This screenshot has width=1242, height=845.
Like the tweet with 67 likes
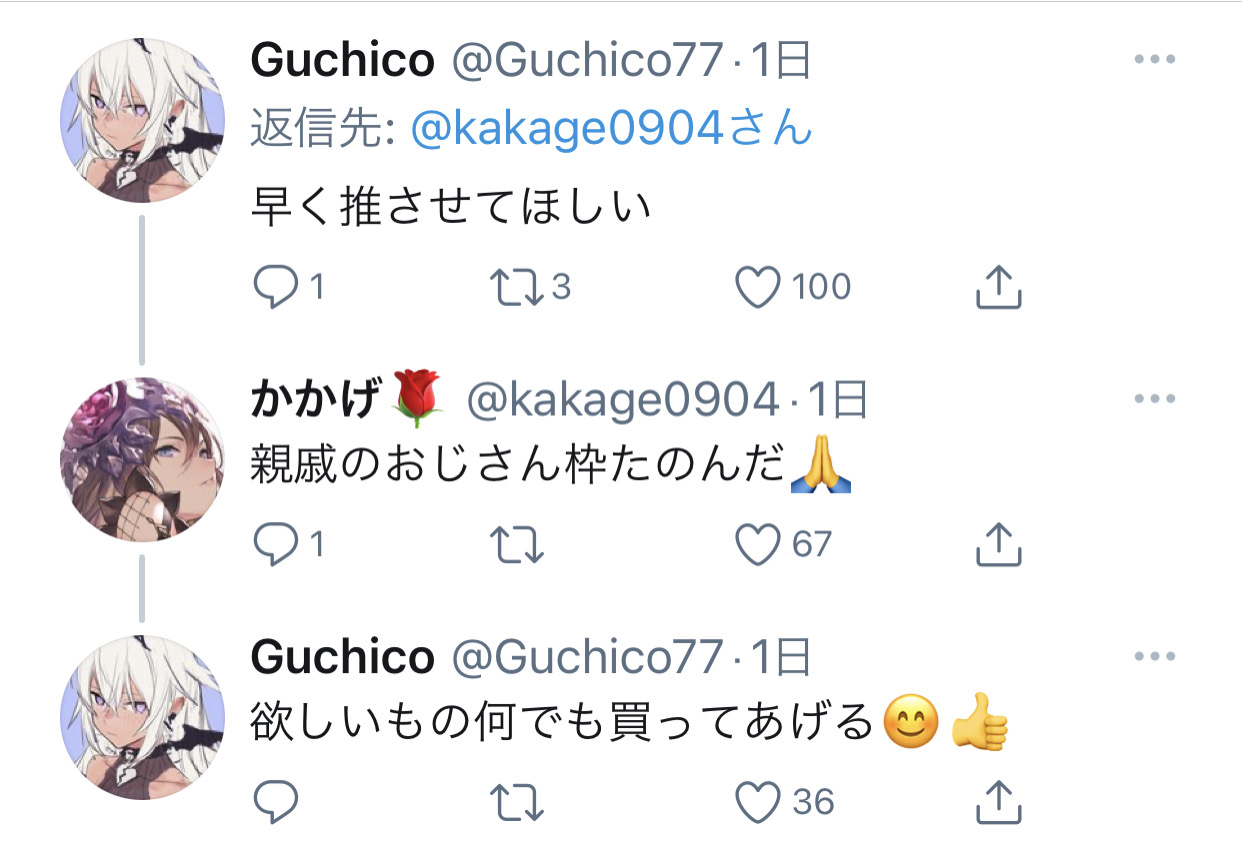758,545
